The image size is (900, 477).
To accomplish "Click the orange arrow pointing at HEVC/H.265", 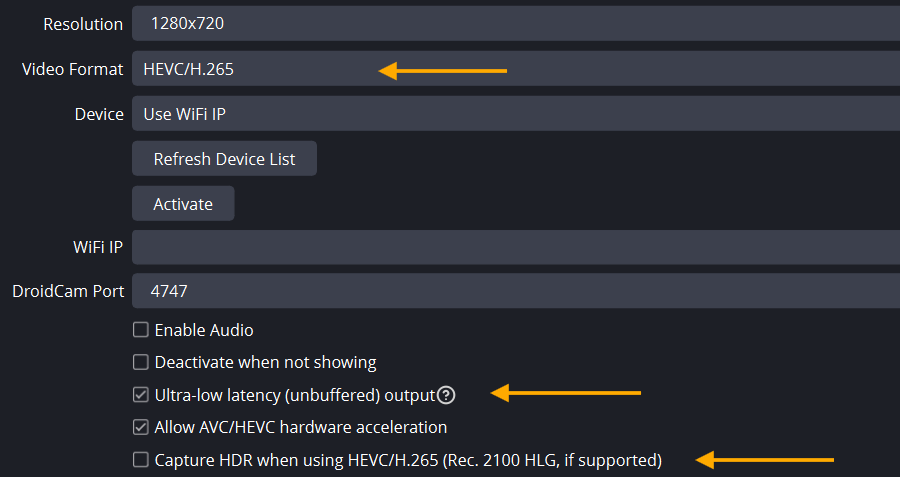I will click(443, 71).
